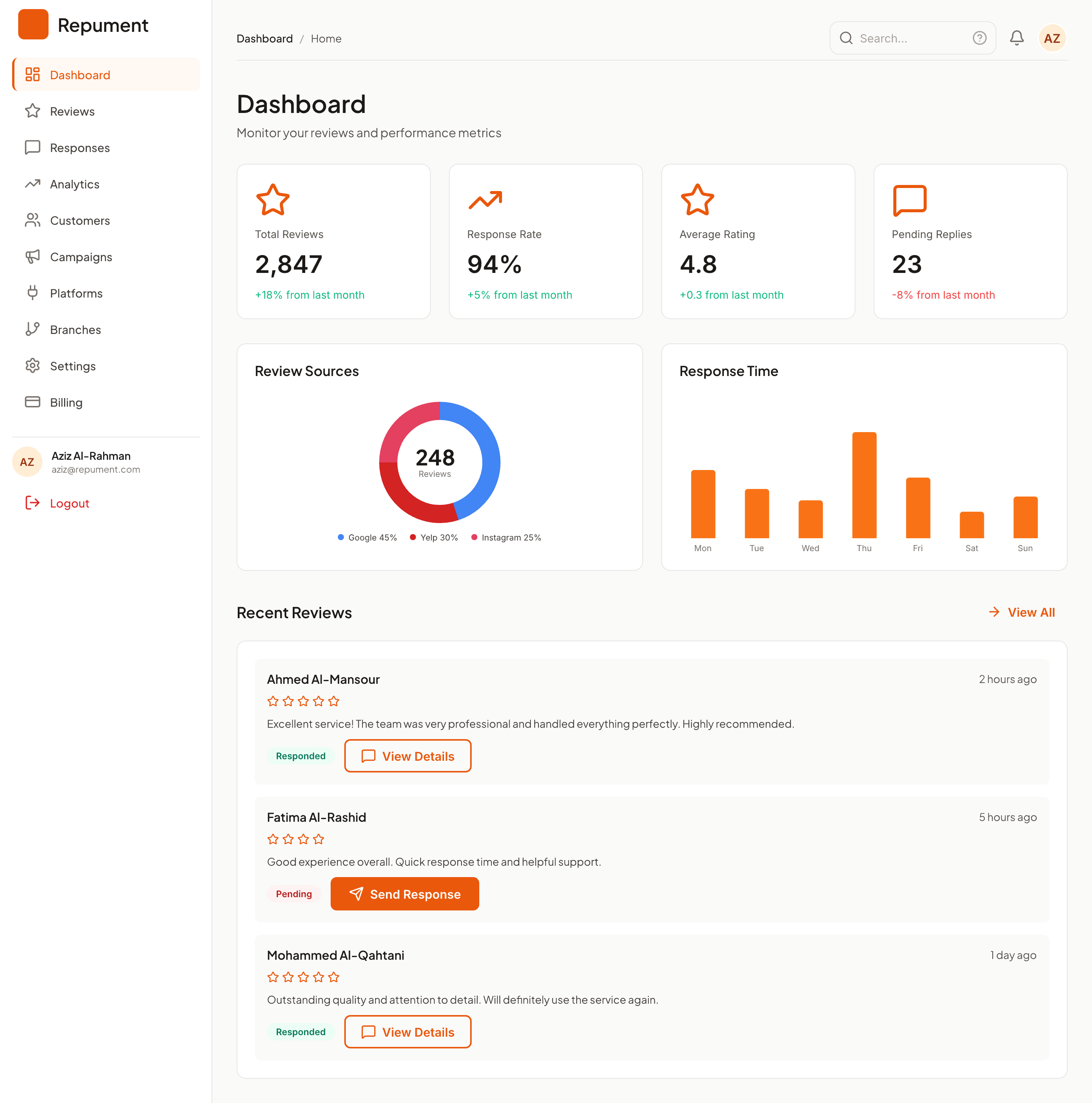Click the 2,847 Total Reviews value
This screenshot has height=1103, width=1092.
coord(289,264)
